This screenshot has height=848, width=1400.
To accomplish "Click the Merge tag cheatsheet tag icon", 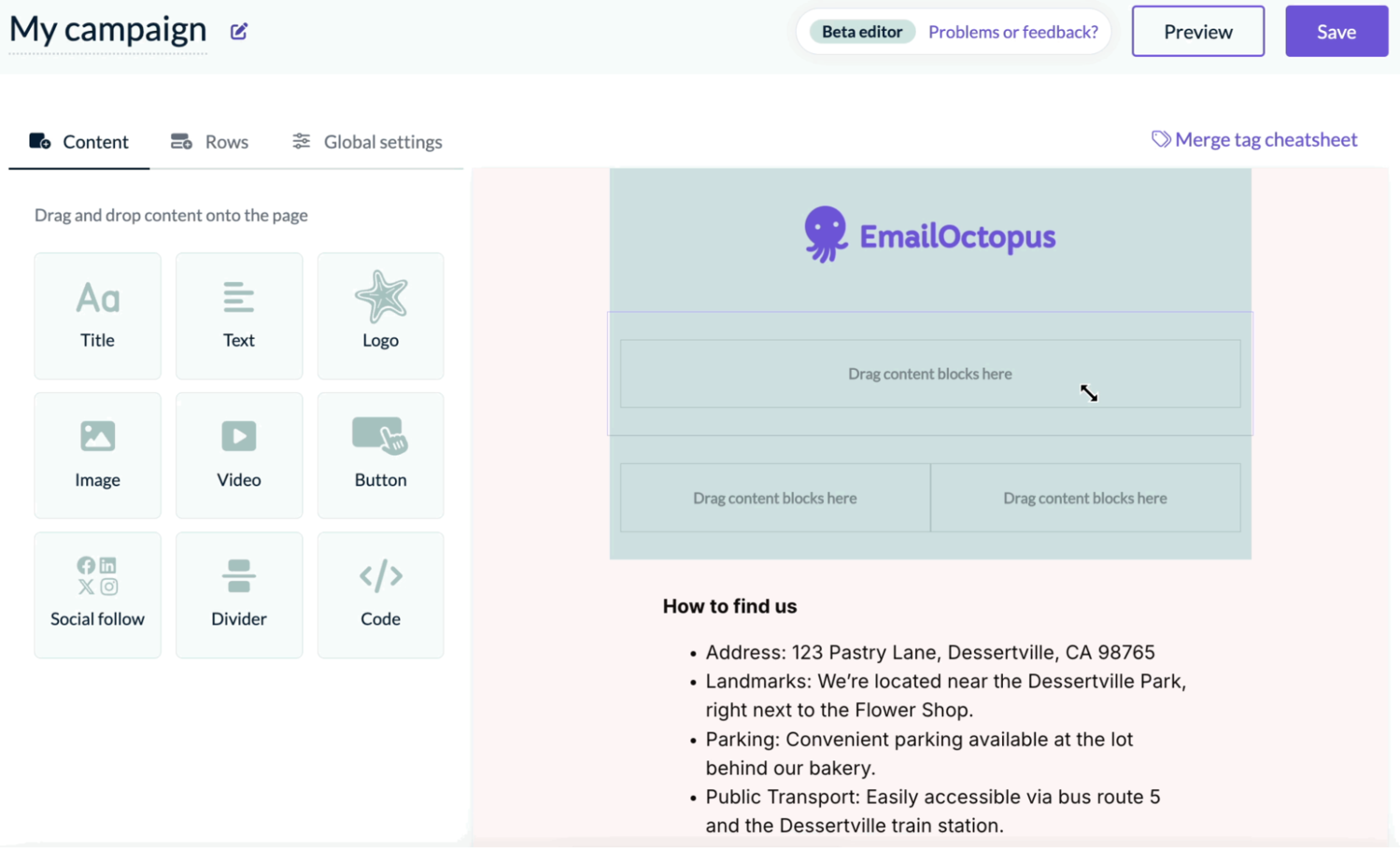I will 1161,138.
